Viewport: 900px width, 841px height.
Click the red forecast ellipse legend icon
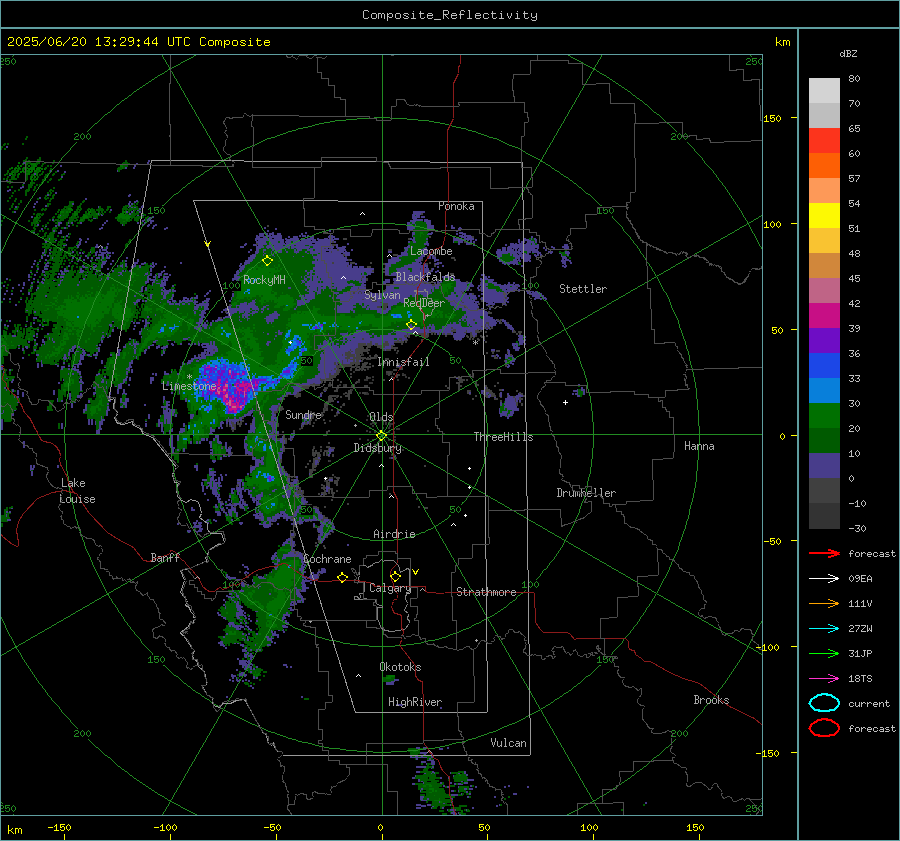[824, 728]
